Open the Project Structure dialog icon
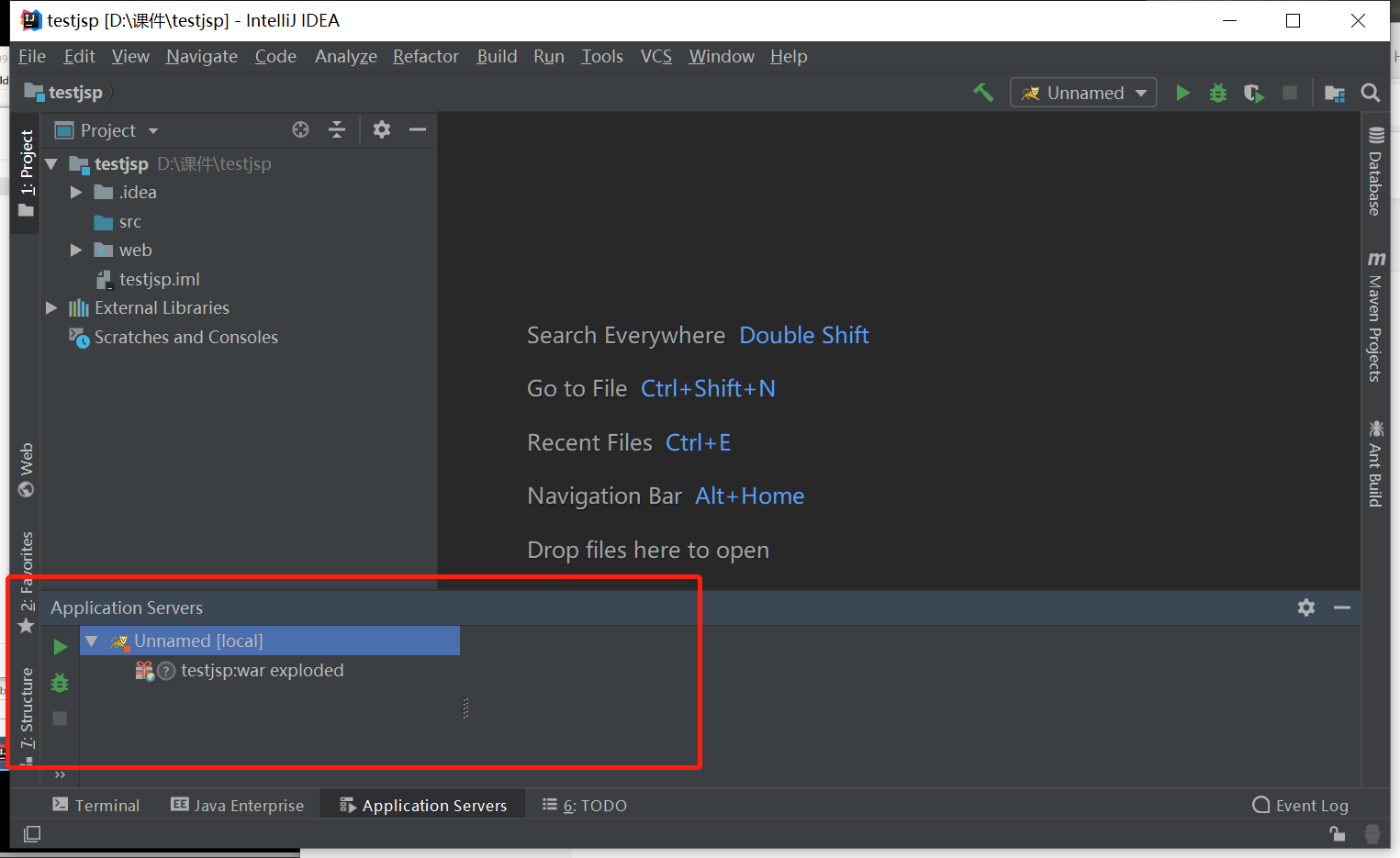Screen dimensions: 1400x858 tap(1335, 93)
